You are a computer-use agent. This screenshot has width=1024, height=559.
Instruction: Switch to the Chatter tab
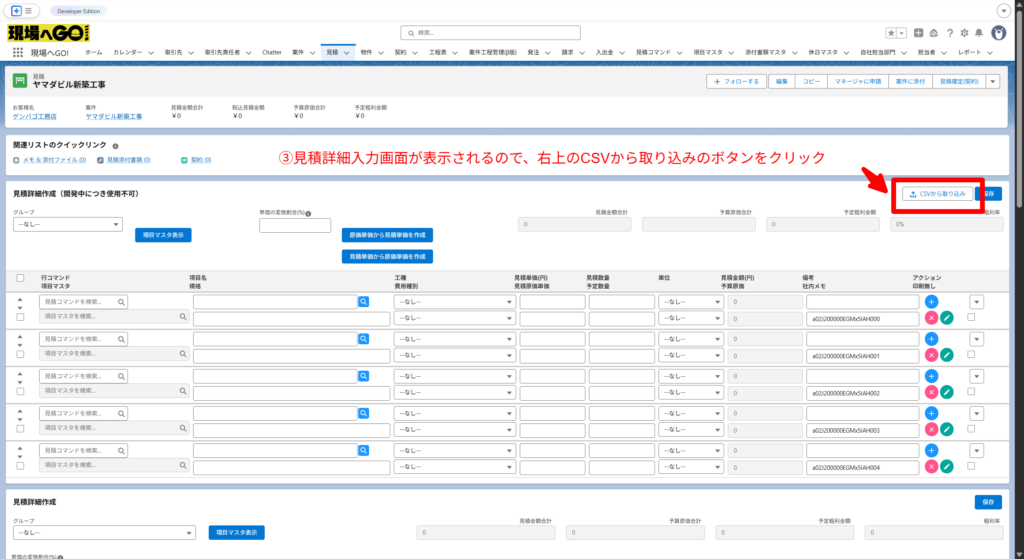pyautogui.click(x=271, y=51)
